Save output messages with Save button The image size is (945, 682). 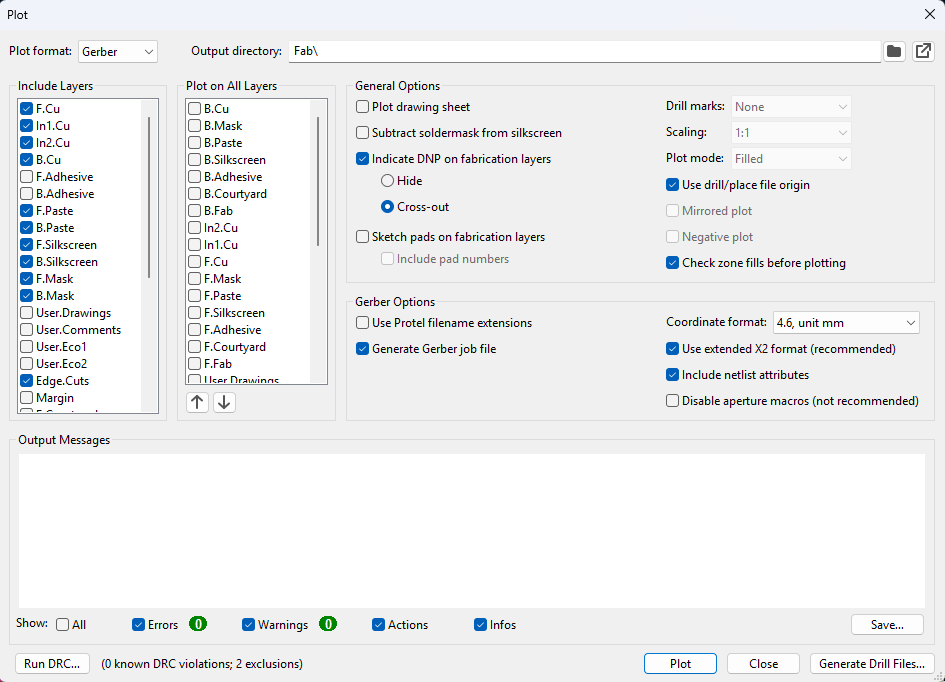click(x=887, y=625)
